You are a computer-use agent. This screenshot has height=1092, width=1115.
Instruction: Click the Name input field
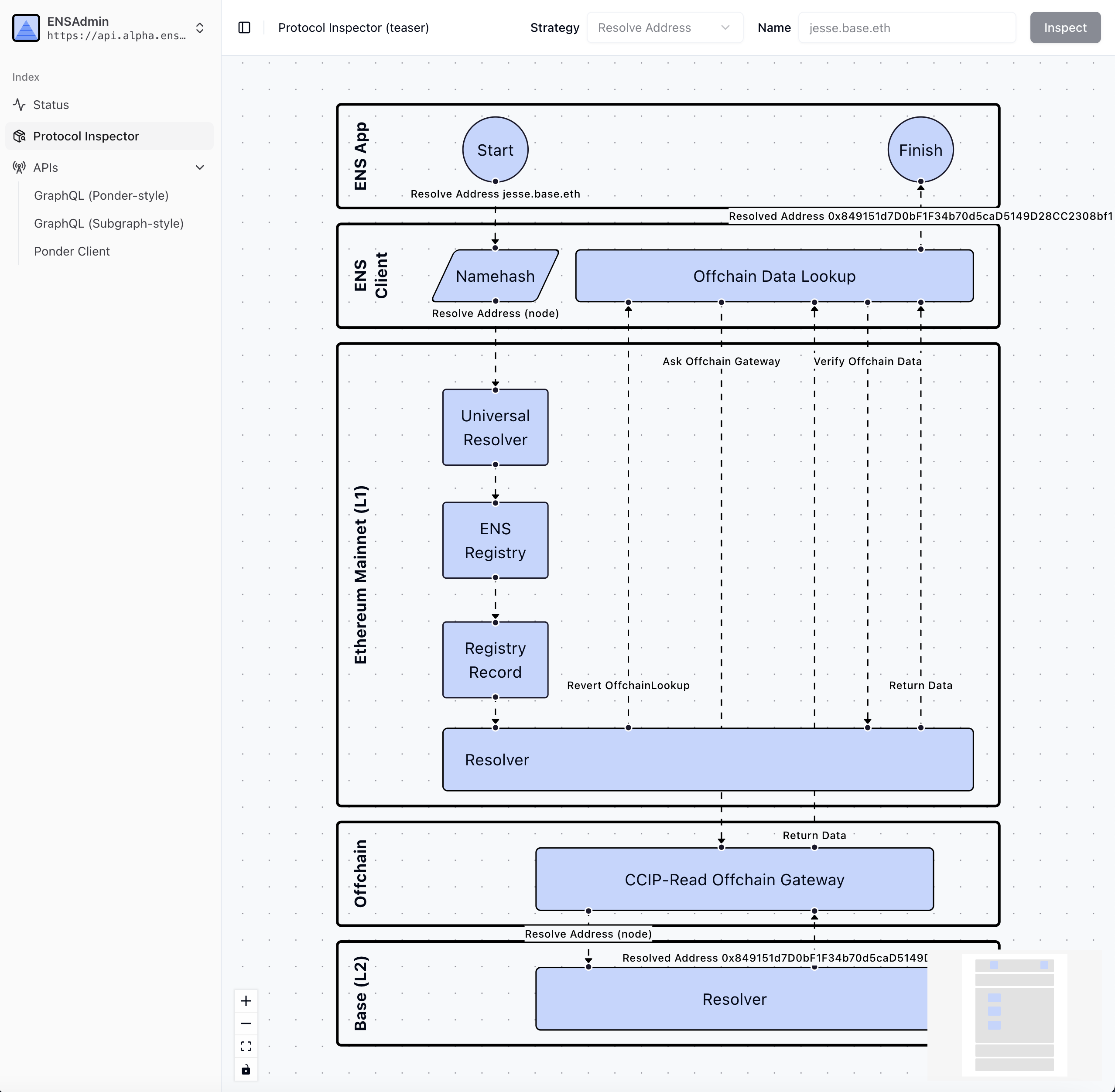tap(907, 27)
